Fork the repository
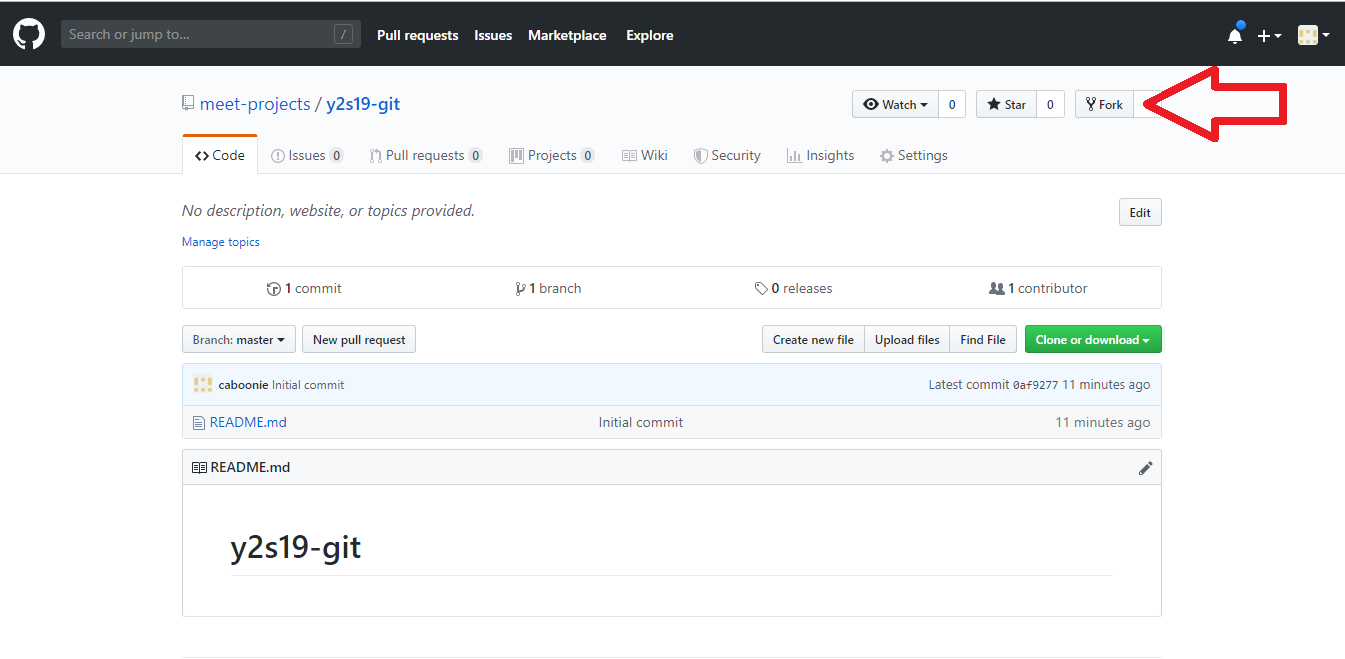 (x=1104, y=104)
